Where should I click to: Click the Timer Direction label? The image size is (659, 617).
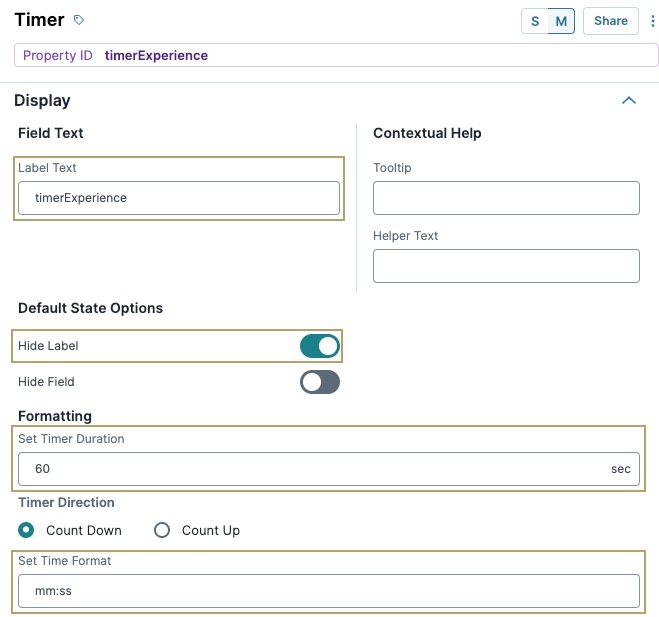click(x=66, y=503)
